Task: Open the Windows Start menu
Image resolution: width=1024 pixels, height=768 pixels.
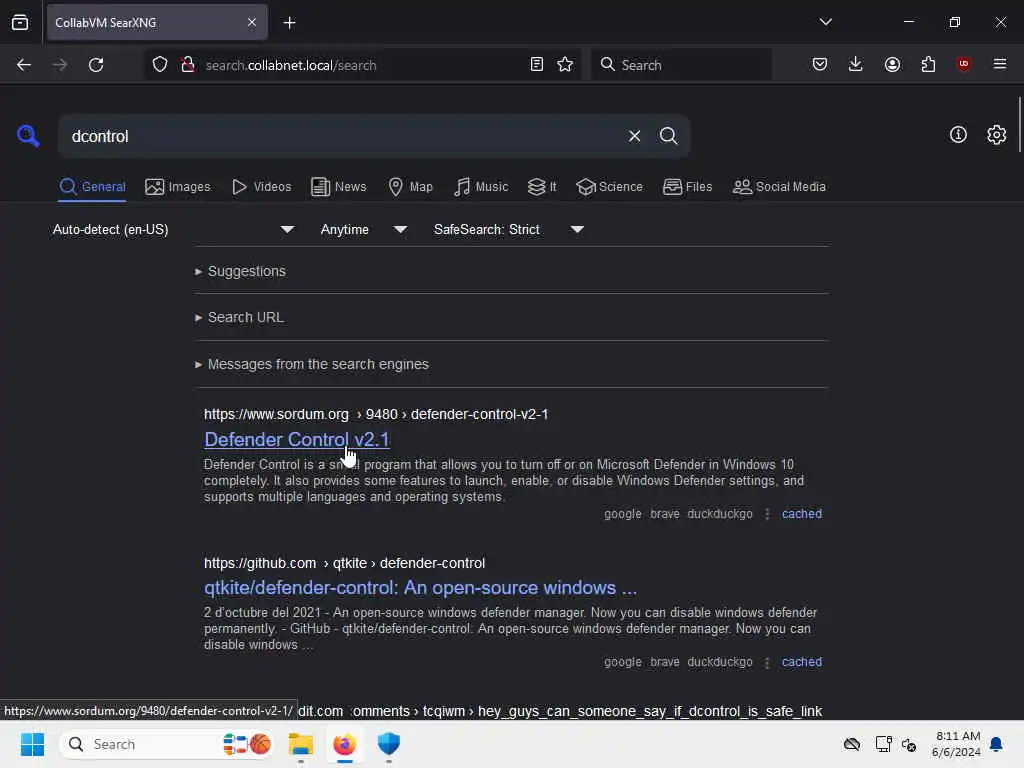Action: point(32,744)
